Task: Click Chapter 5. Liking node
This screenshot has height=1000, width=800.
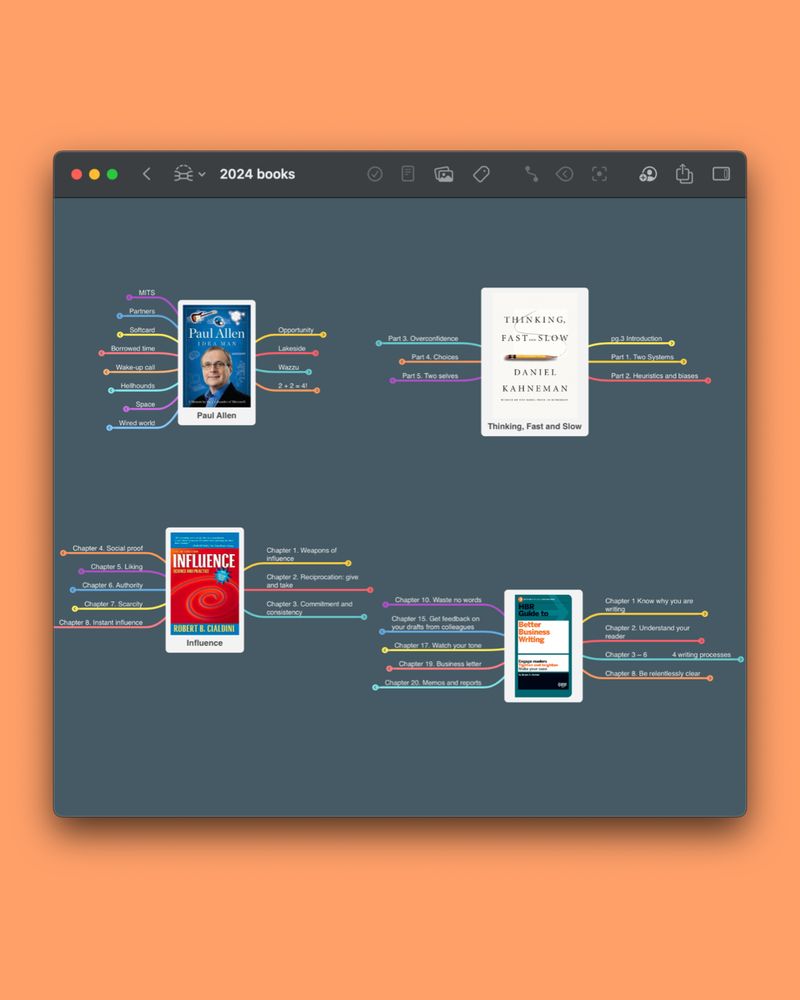Action: pyautogui.click(x=116, y=566)
